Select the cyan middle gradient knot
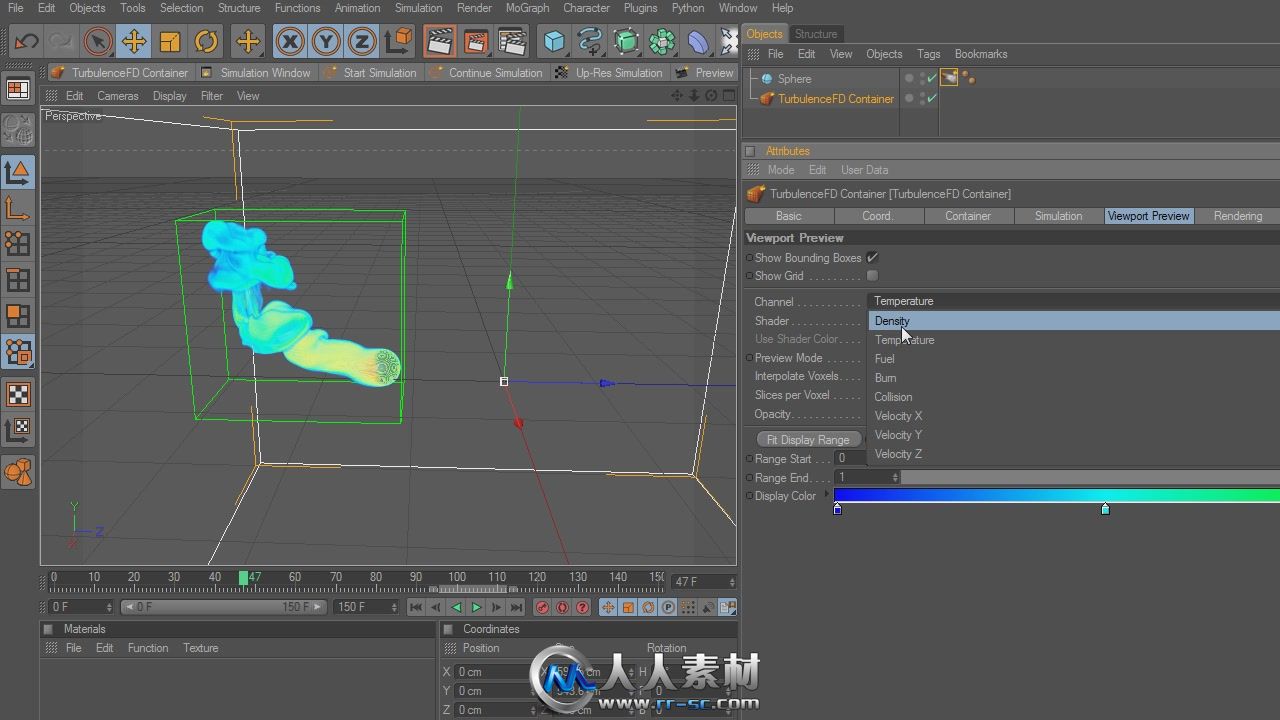 point(1105,509)
